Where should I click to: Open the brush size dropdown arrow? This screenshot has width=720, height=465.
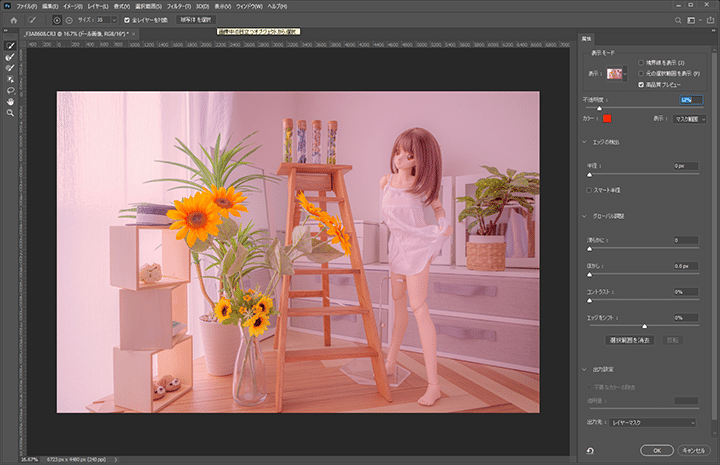(114, 20)
